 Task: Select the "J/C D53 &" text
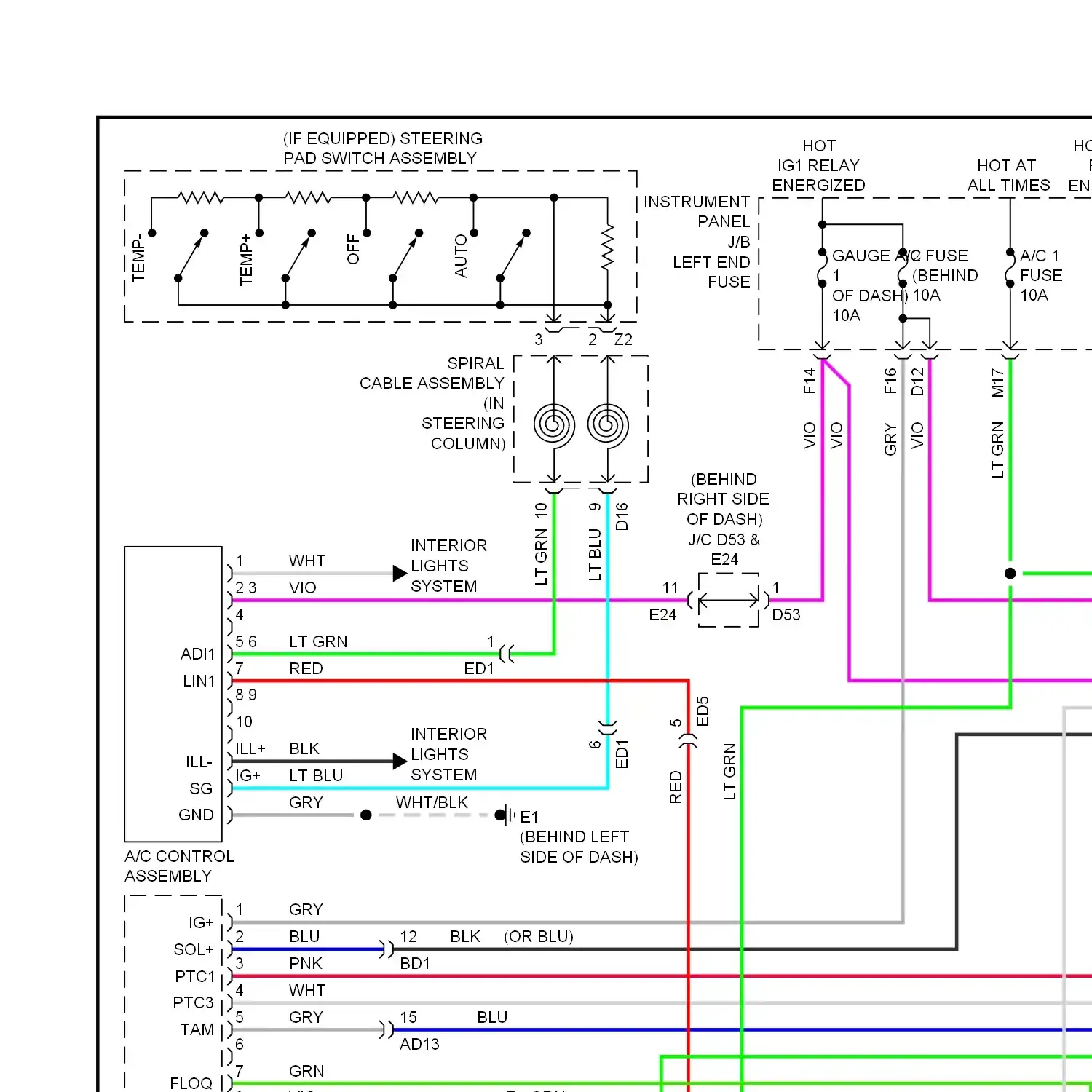point(724,539)
